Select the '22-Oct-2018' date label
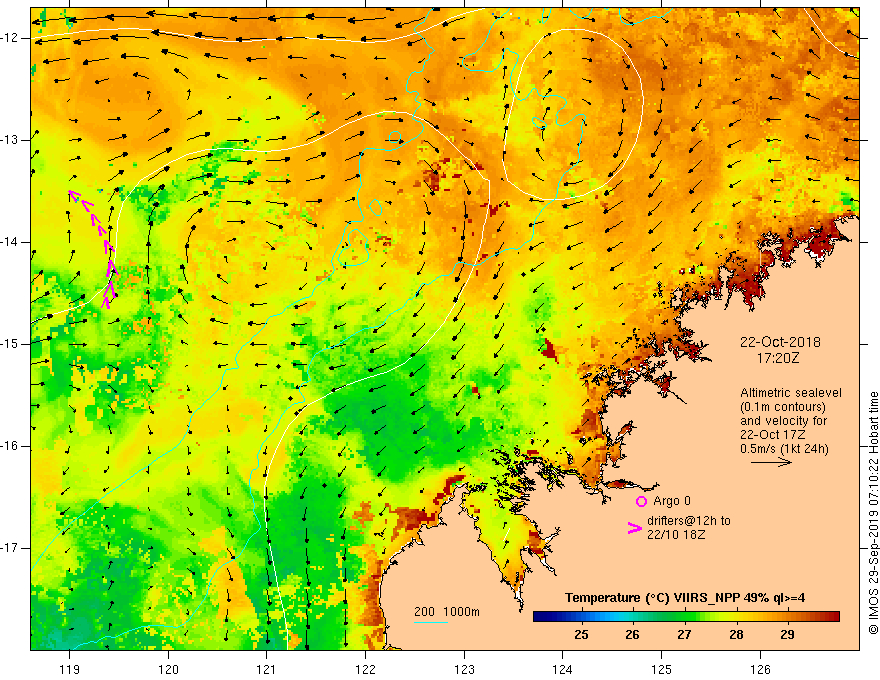This screenshot has height=680, width=880. coord(780,342)
